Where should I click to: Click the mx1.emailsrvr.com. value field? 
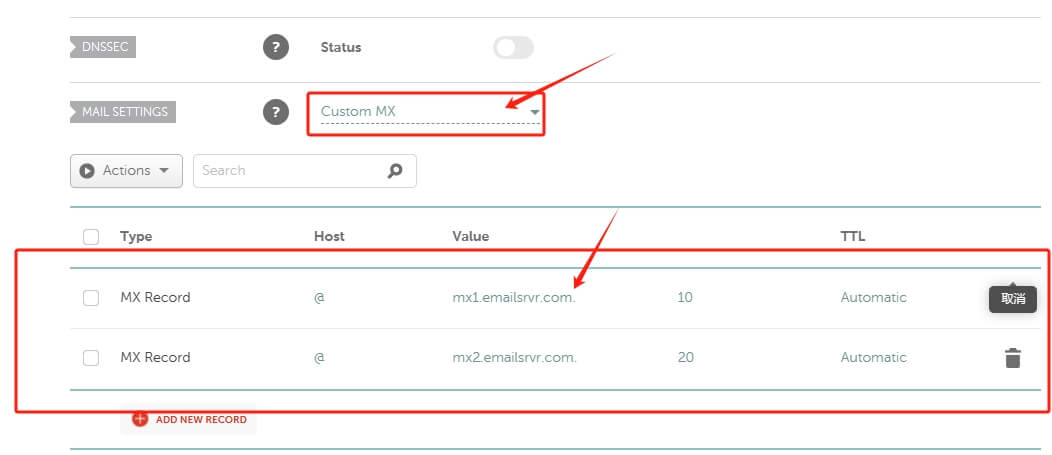[514, 298]
